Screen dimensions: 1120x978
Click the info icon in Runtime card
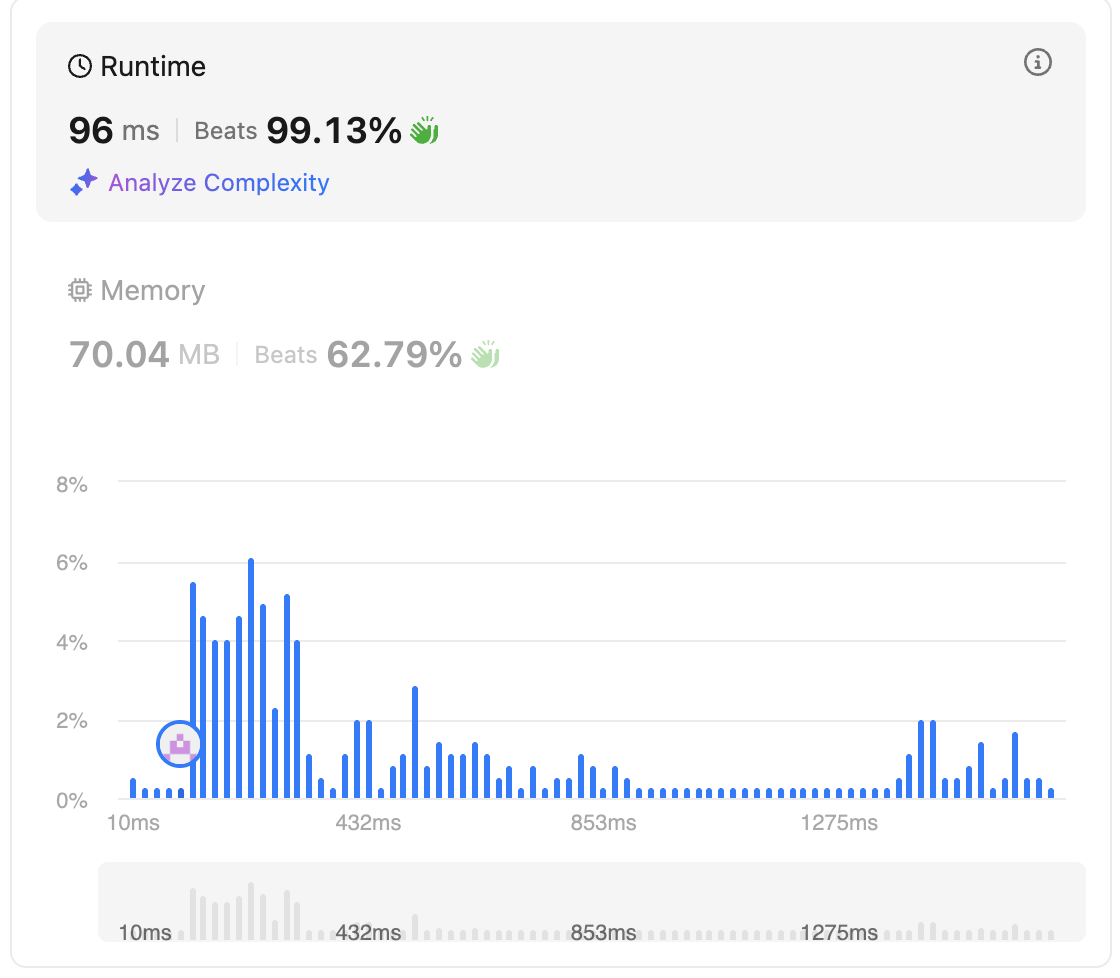tap(1038, 63)
